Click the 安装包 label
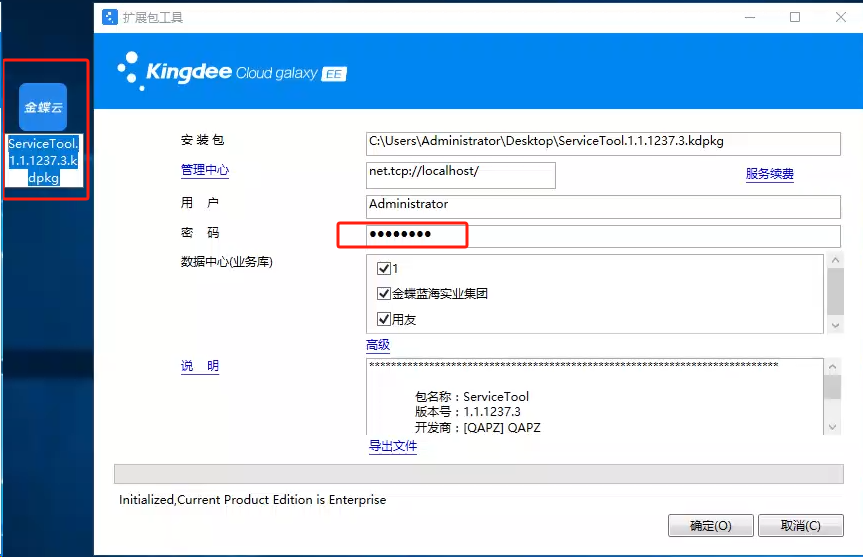 point(202,140)
